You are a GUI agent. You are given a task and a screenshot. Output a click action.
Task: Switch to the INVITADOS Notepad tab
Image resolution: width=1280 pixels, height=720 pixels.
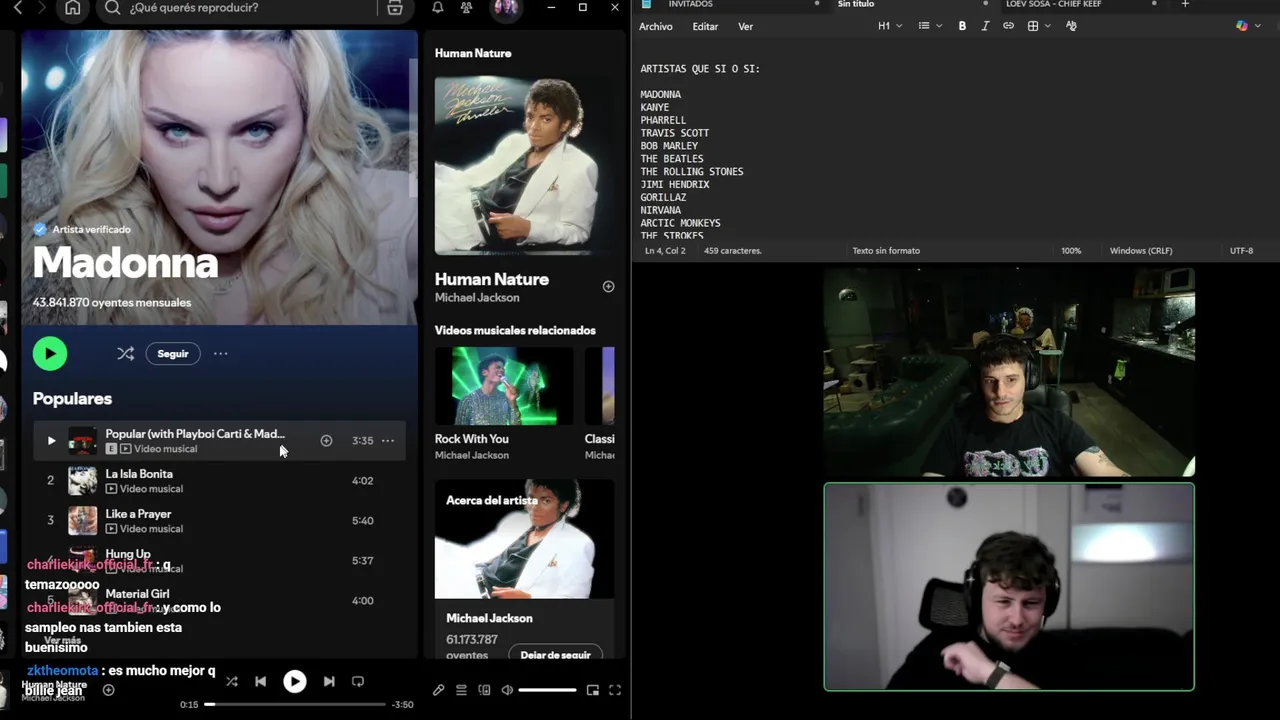(691, 4)
